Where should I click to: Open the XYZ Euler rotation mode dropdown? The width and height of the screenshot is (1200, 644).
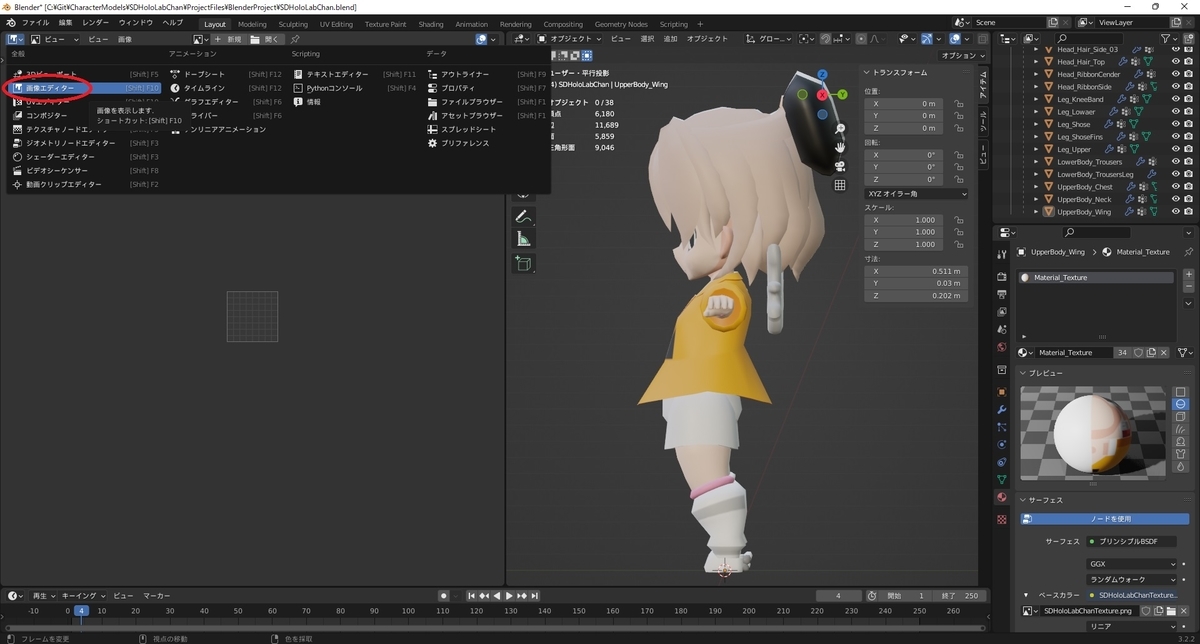tap(915, 193)
